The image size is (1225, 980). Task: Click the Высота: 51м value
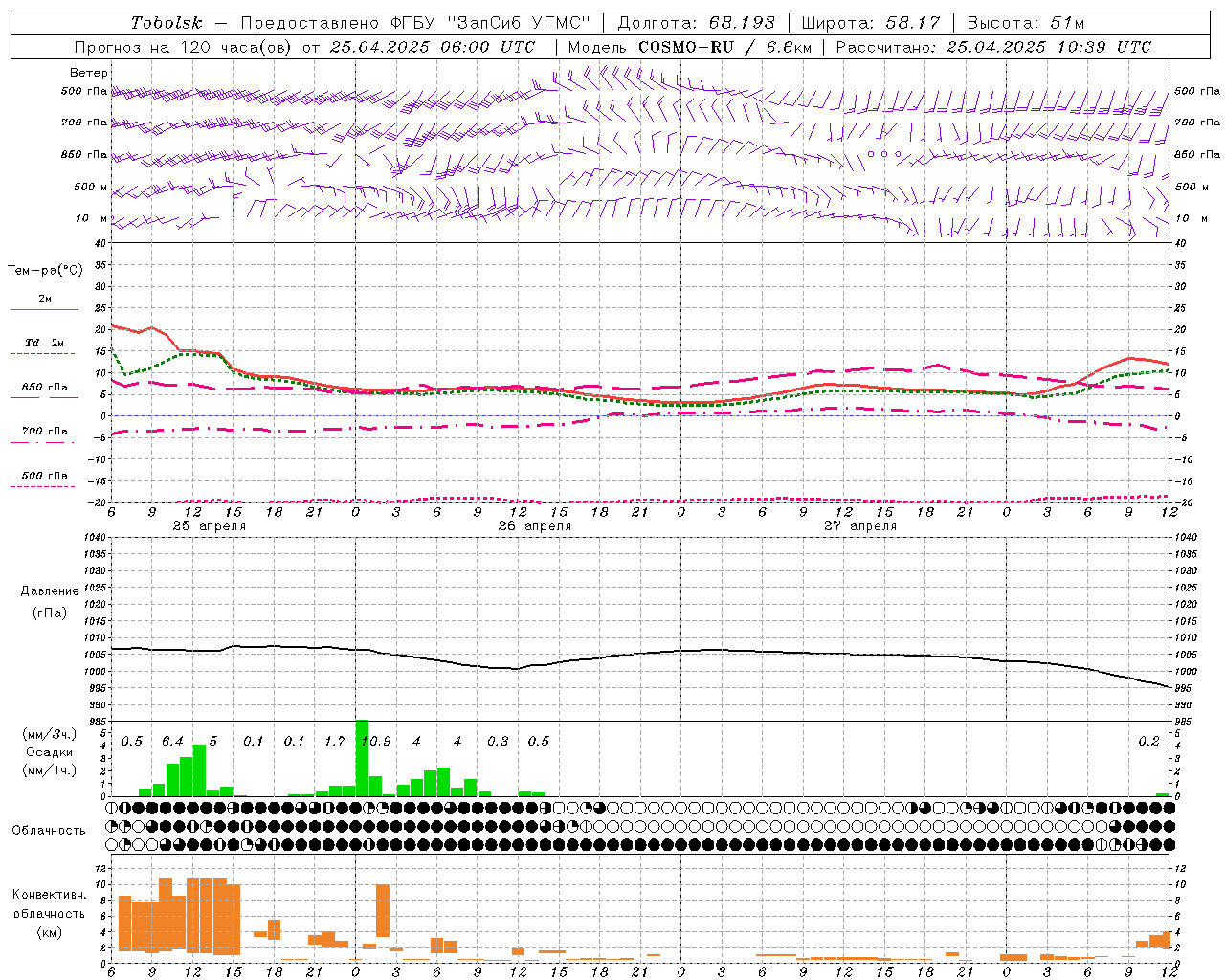click(x=1025, y=23)
